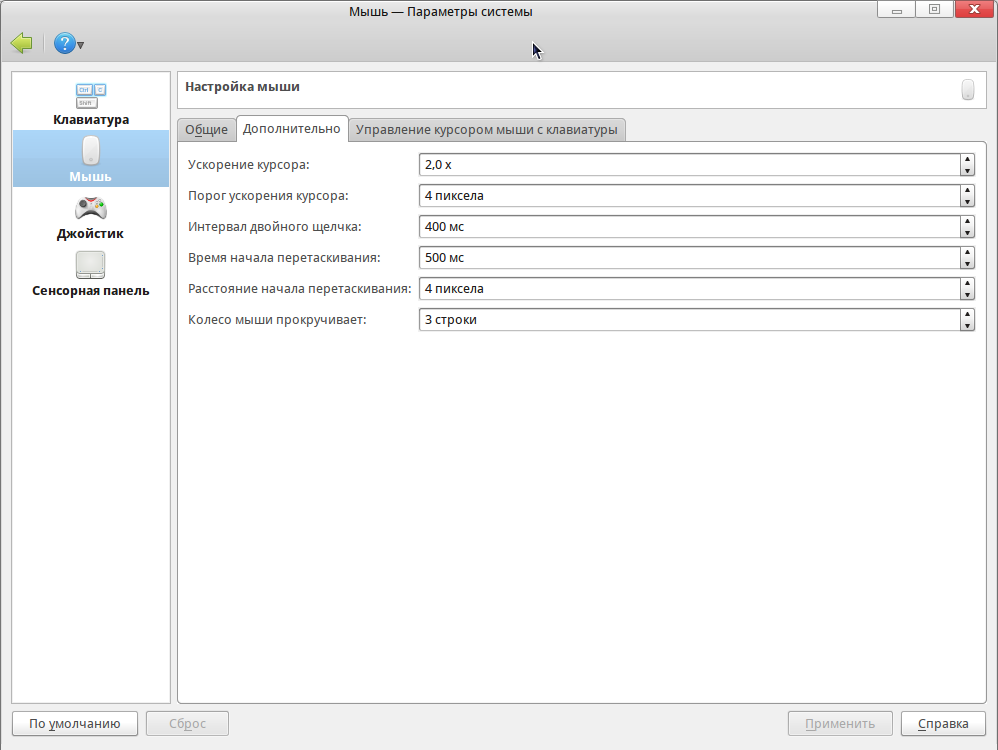
Task: Open the blue help question mark icon
Action: click(x=65, y=44)
